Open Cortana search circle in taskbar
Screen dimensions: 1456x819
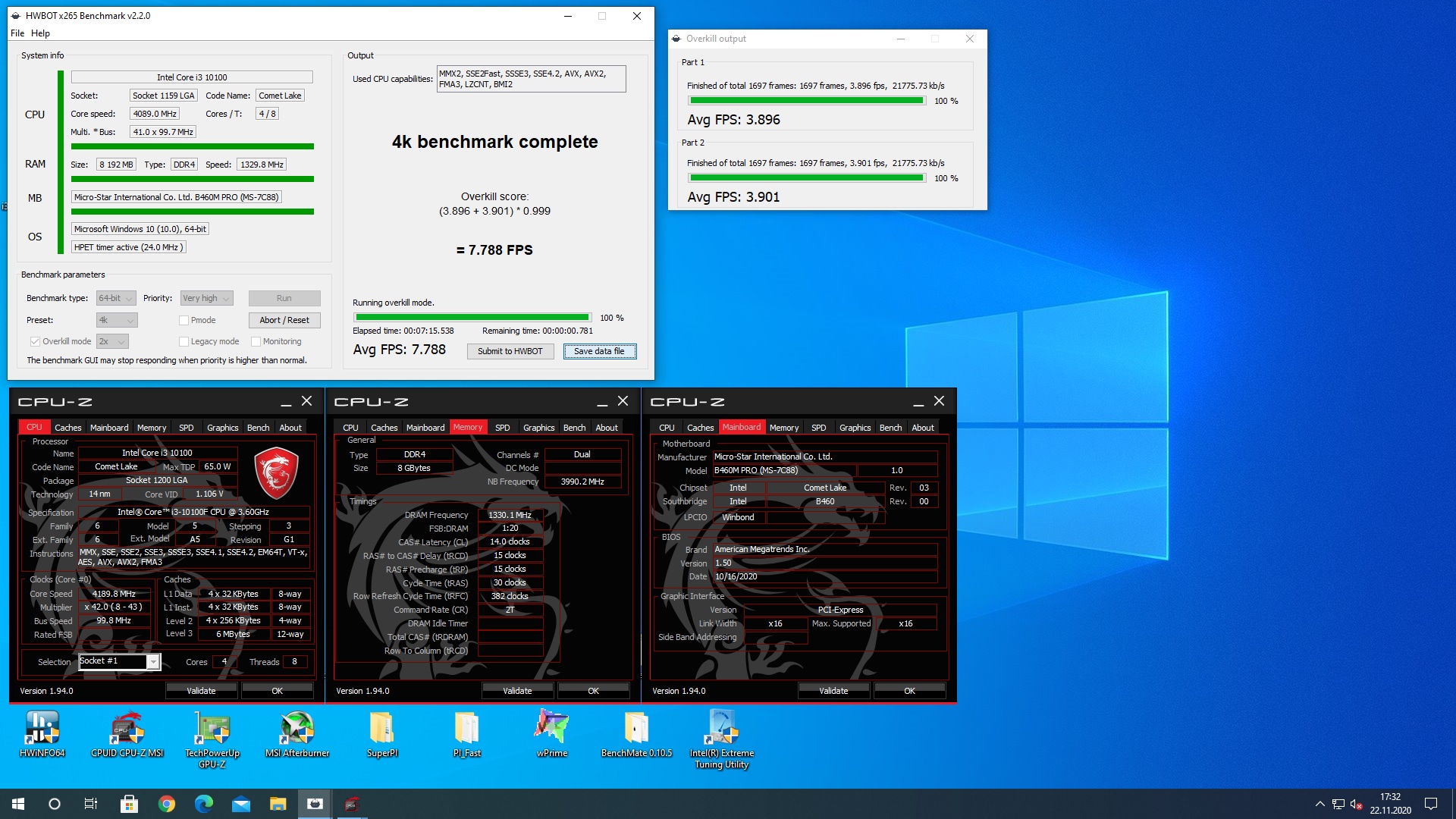click(x=55, y=804)
